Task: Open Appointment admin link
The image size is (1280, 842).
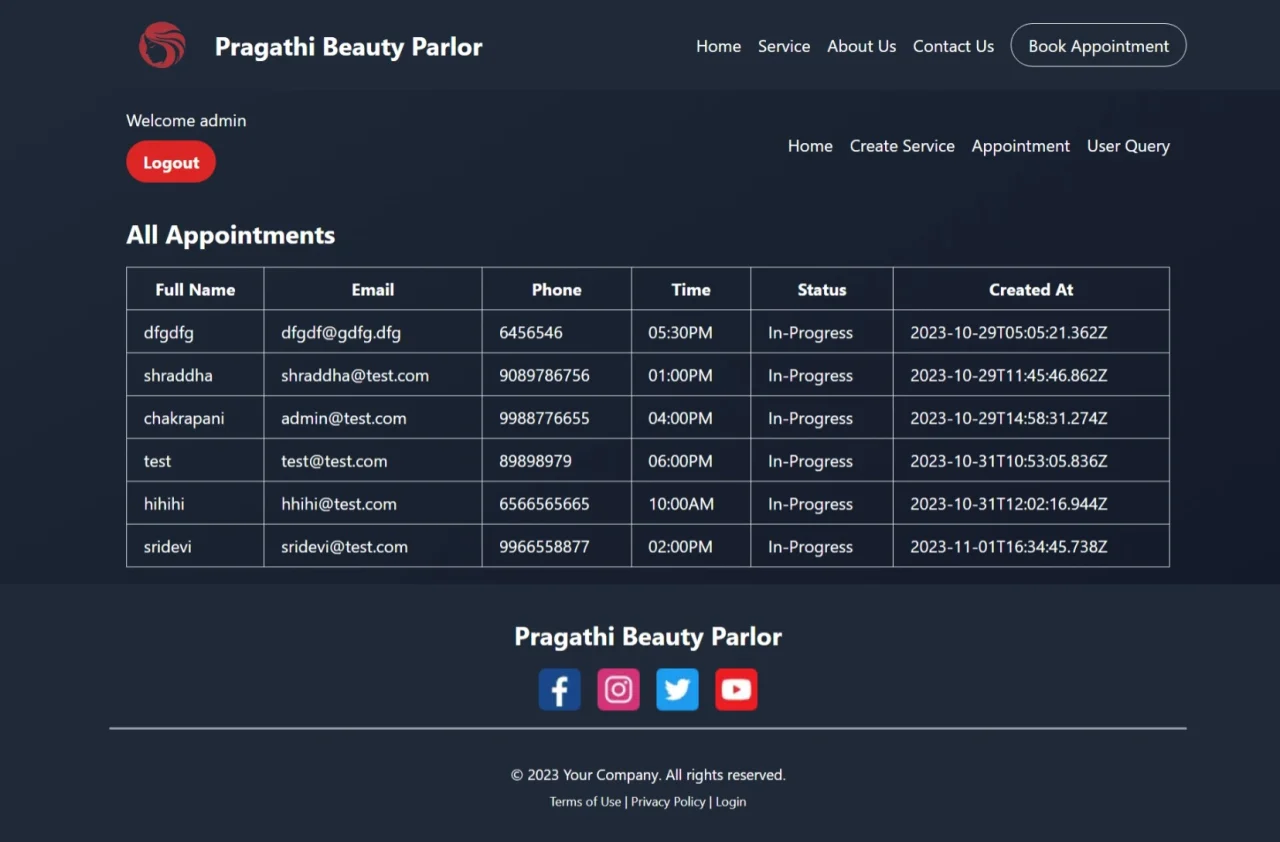Action: click(x=1021, y=146)
